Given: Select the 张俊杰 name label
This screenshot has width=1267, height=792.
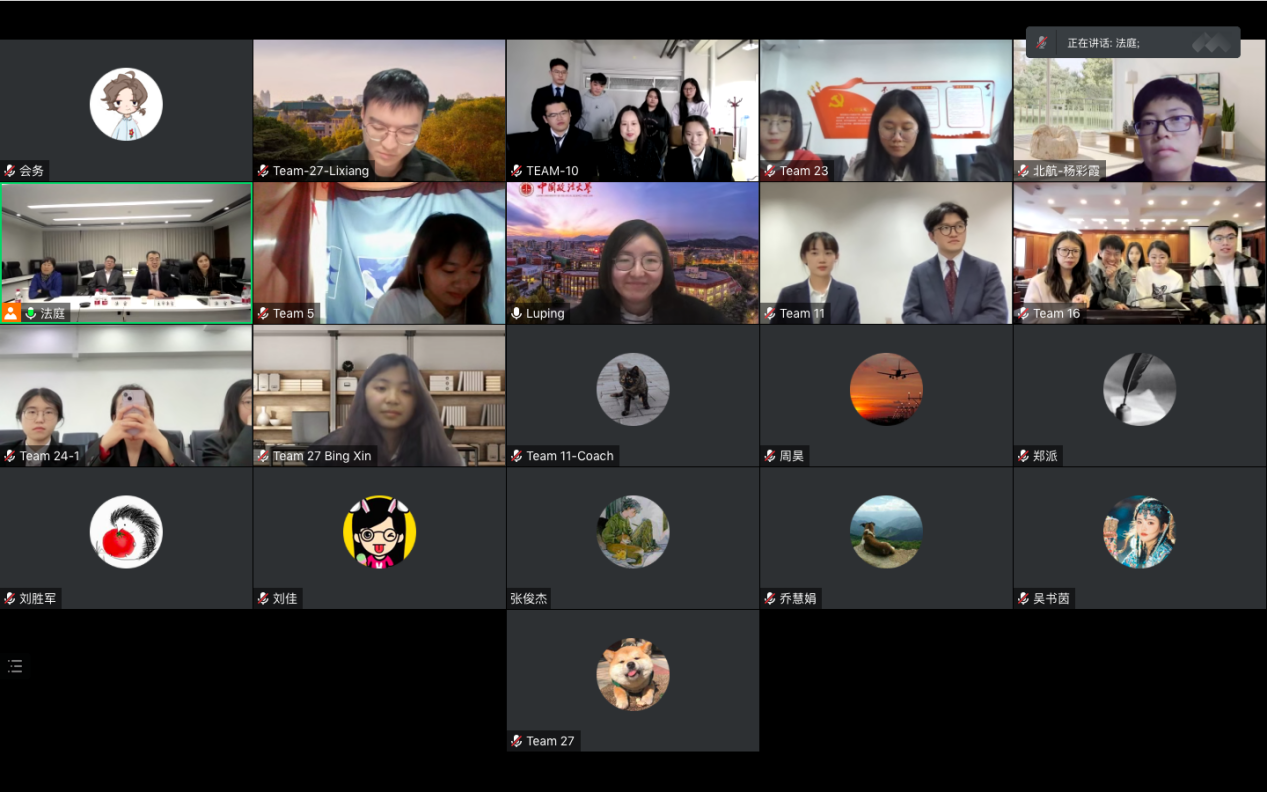Looking at the screenshot, I should click(x=529, y=599).
